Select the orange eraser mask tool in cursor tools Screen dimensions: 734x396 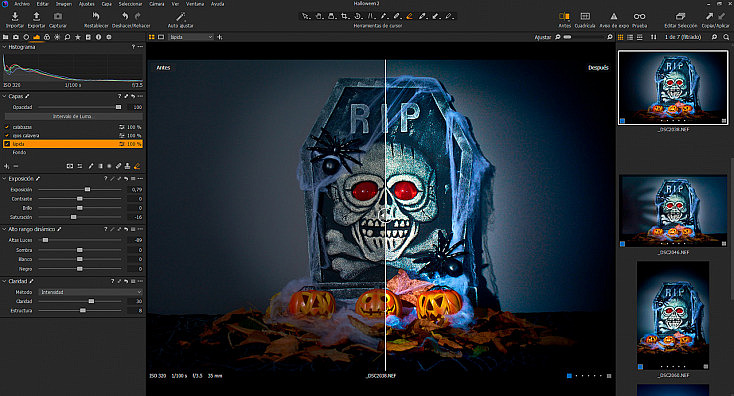point(410,16)
